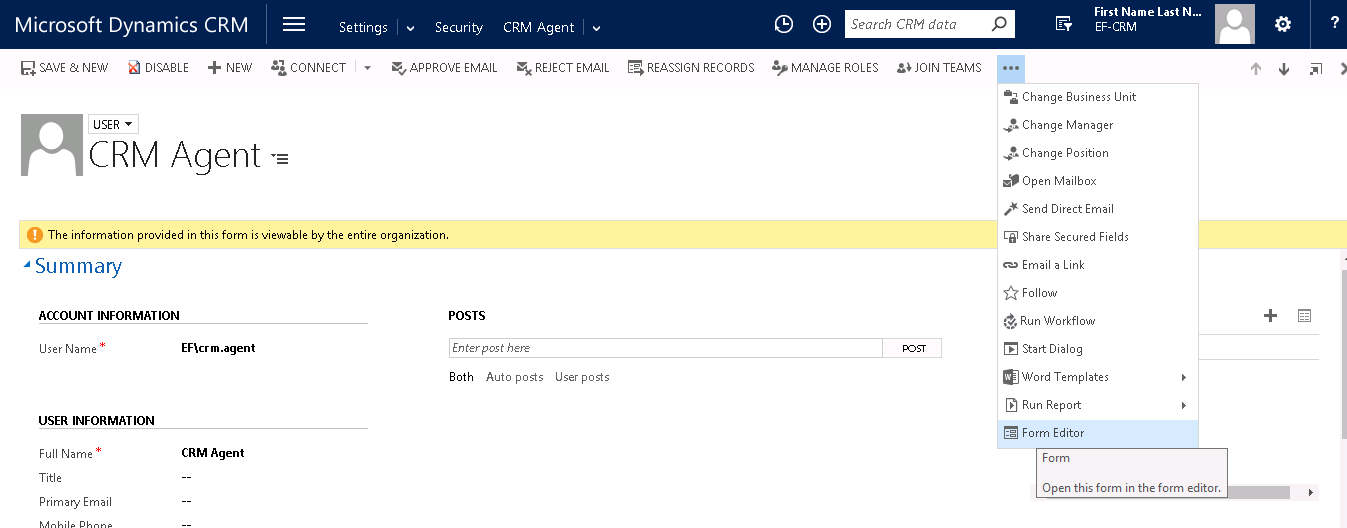Open the settings gear icon
1347x528 pixels.
[1283, 24]
